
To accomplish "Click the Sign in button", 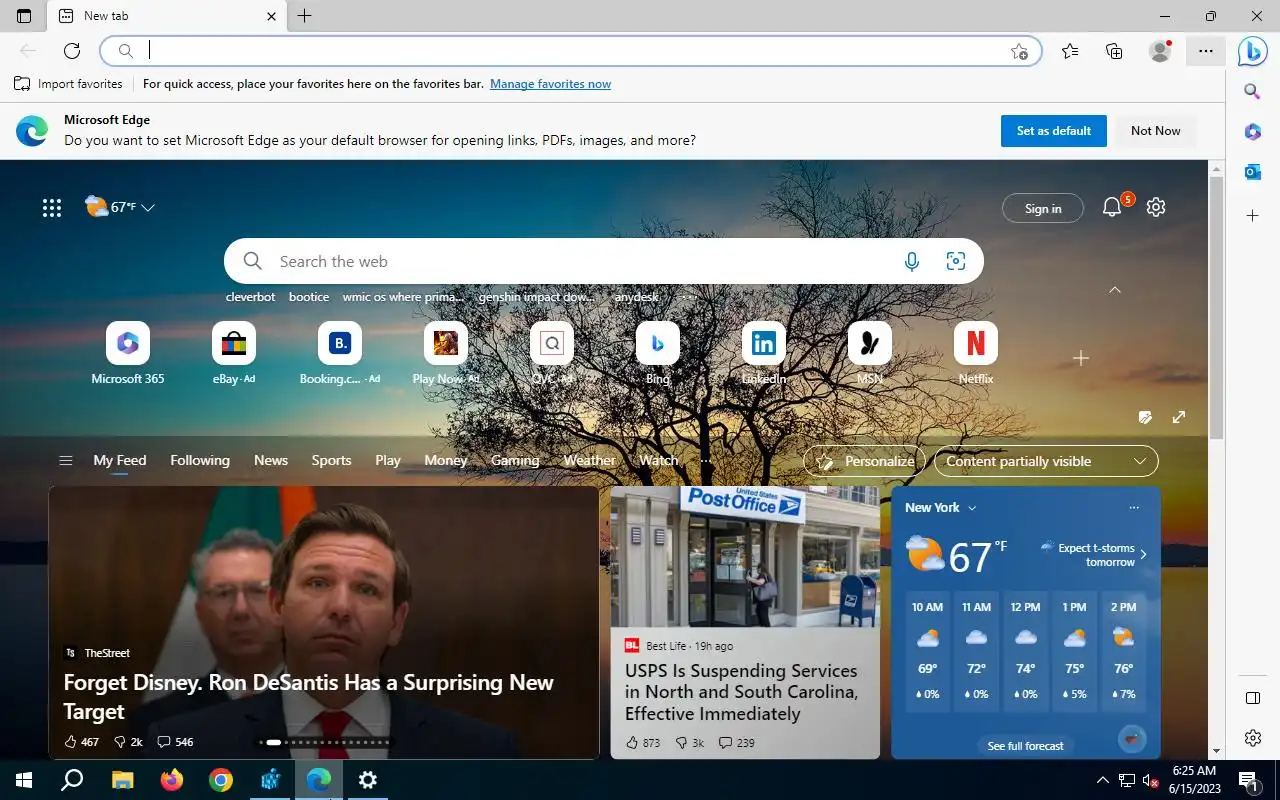I will tap(1043, 208).
